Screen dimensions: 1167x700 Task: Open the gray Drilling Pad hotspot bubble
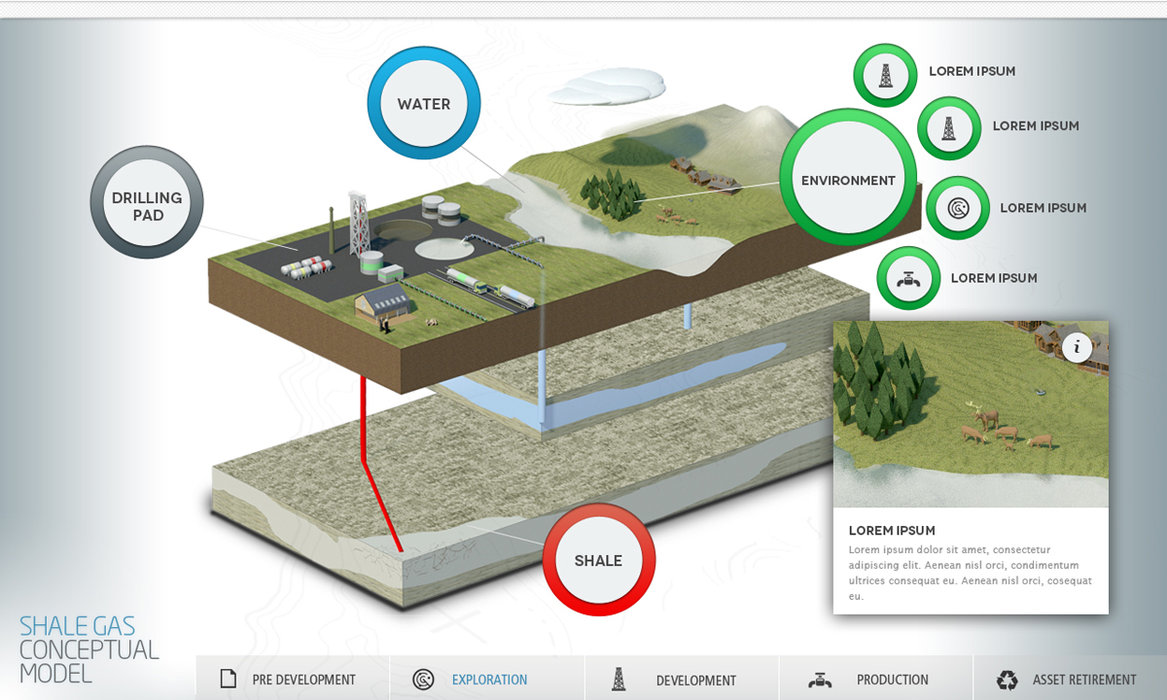[146, 203]
